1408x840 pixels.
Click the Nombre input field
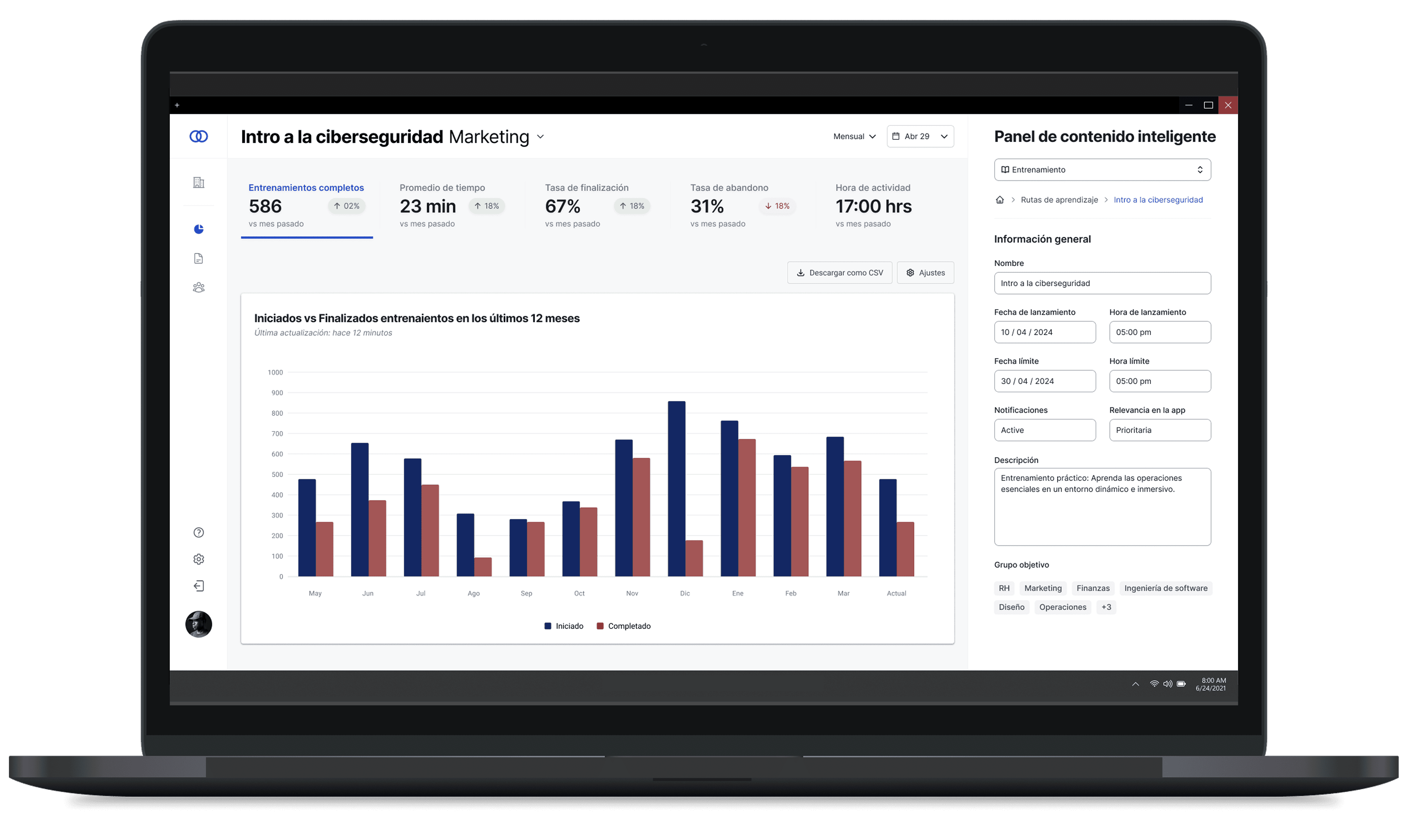coord(1102,284)
